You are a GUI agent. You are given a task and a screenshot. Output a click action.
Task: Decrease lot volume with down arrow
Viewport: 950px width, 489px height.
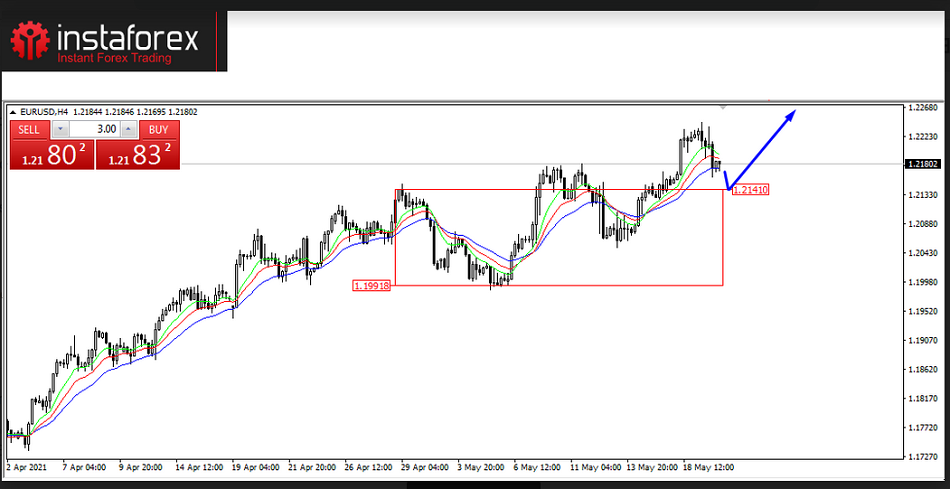click(x=61, y=129)
